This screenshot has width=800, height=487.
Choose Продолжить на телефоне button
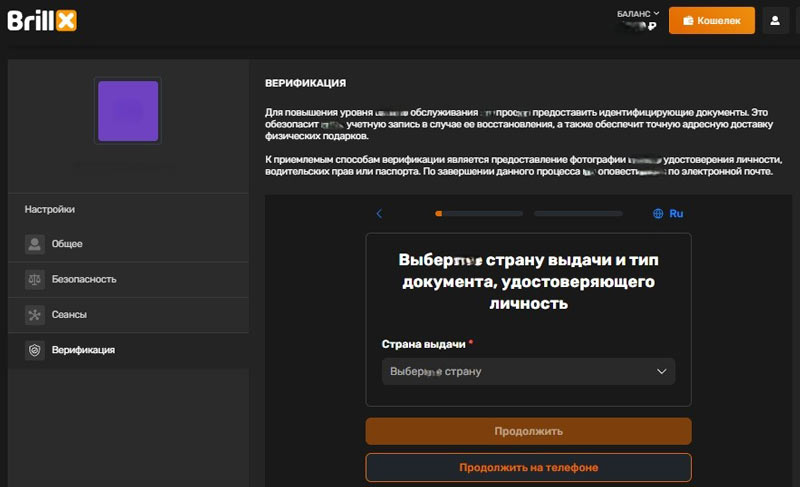(529, 468)
